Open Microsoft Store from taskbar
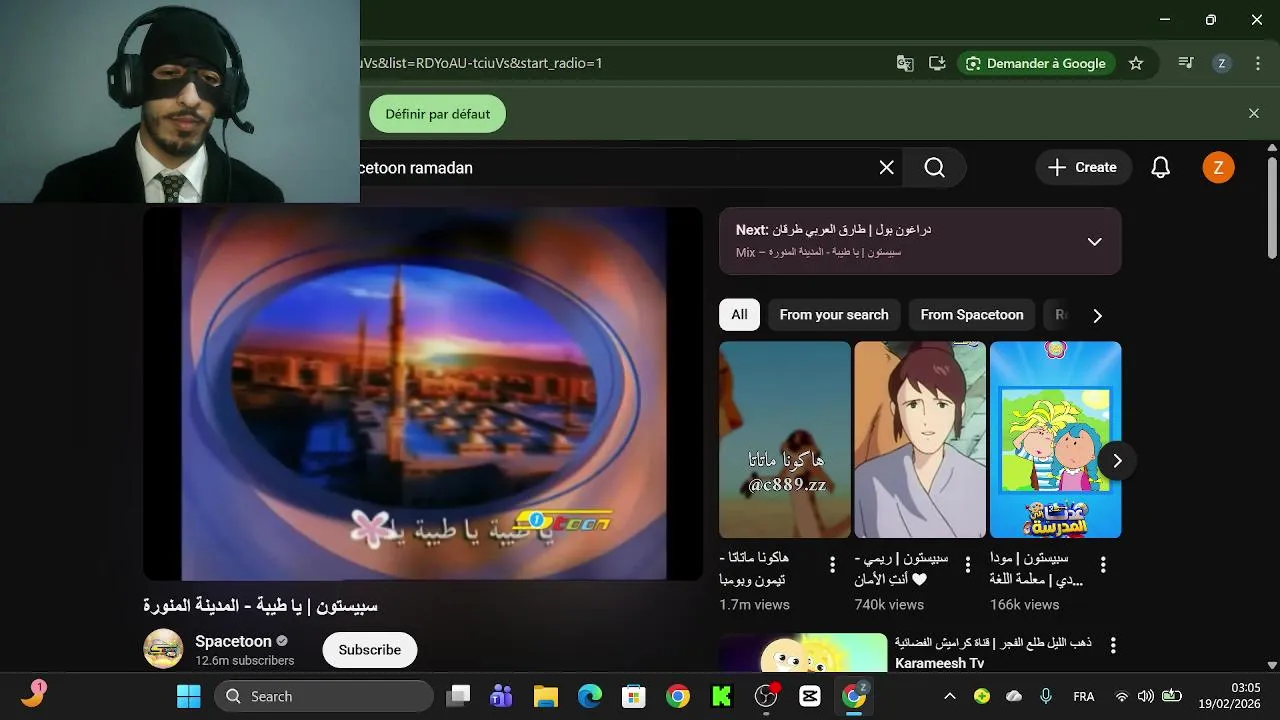Screen dimensions: 1280x720 634,696
